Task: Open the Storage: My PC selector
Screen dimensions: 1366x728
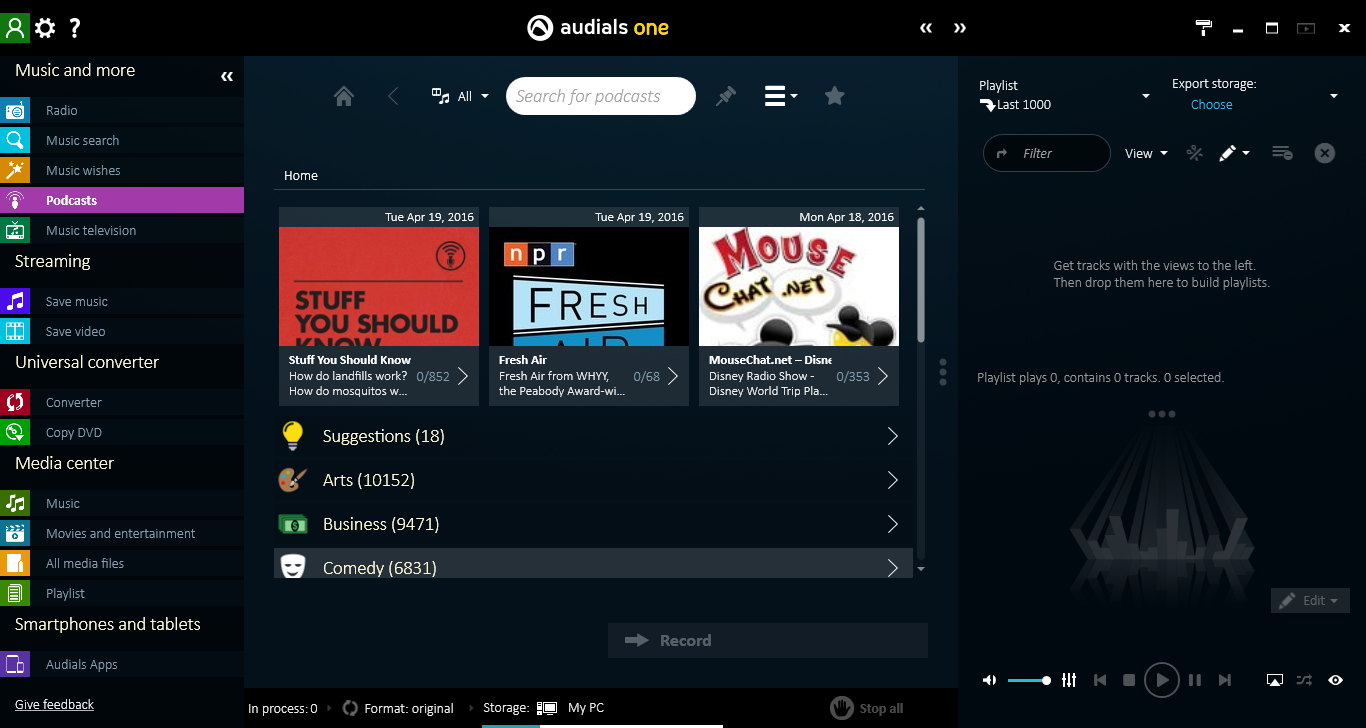Action: pyautogui.click(x=544, y=708)
